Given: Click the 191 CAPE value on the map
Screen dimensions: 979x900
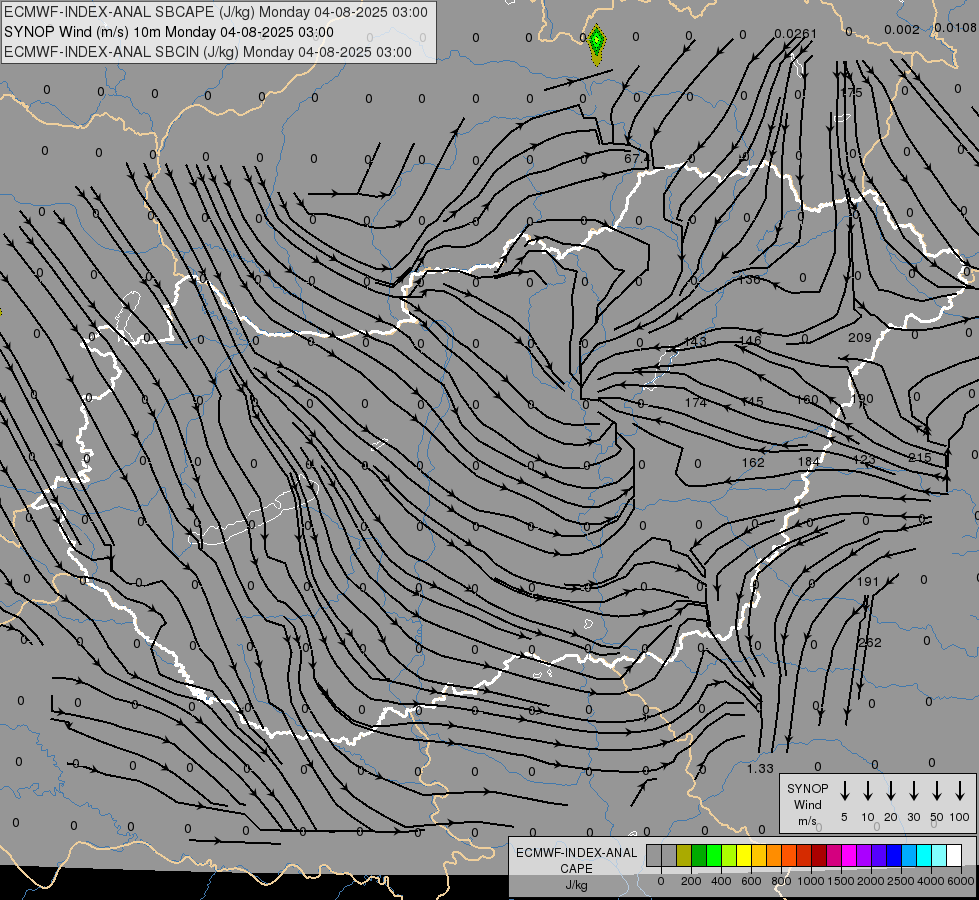Looking at the screenshot, I should pyautogui.click(x=867, y=581).
